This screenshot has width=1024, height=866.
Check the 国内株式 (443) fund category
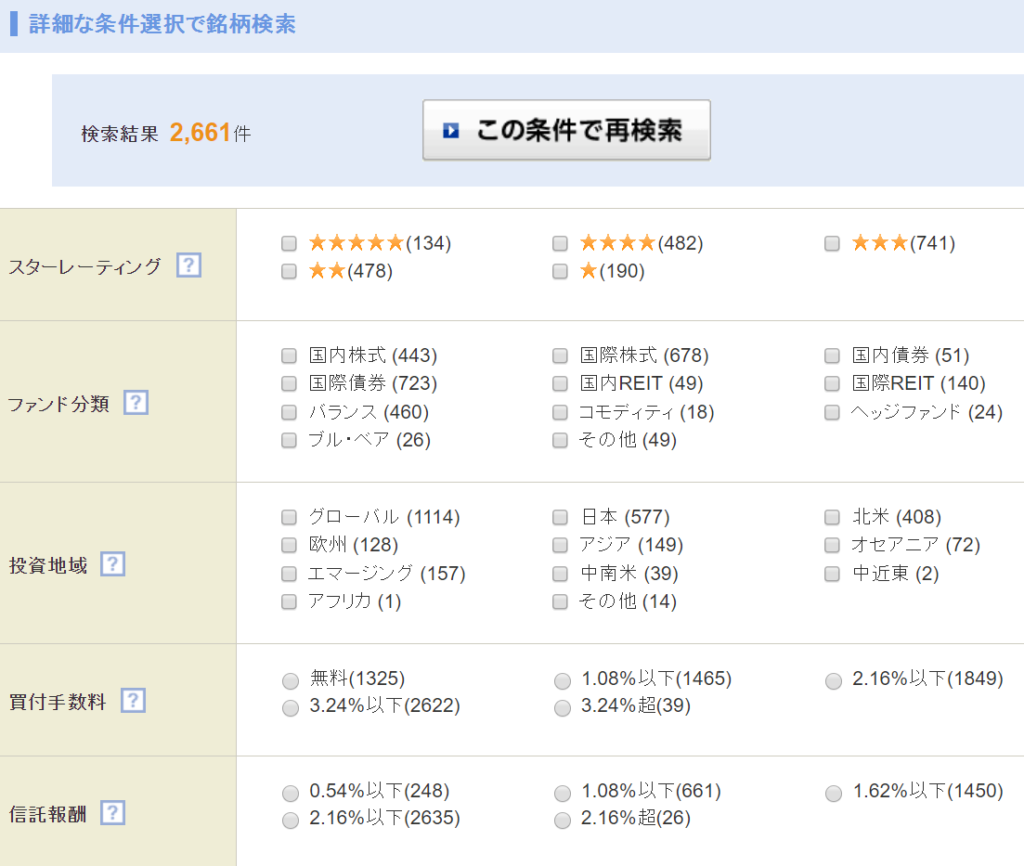click(289, 355)
